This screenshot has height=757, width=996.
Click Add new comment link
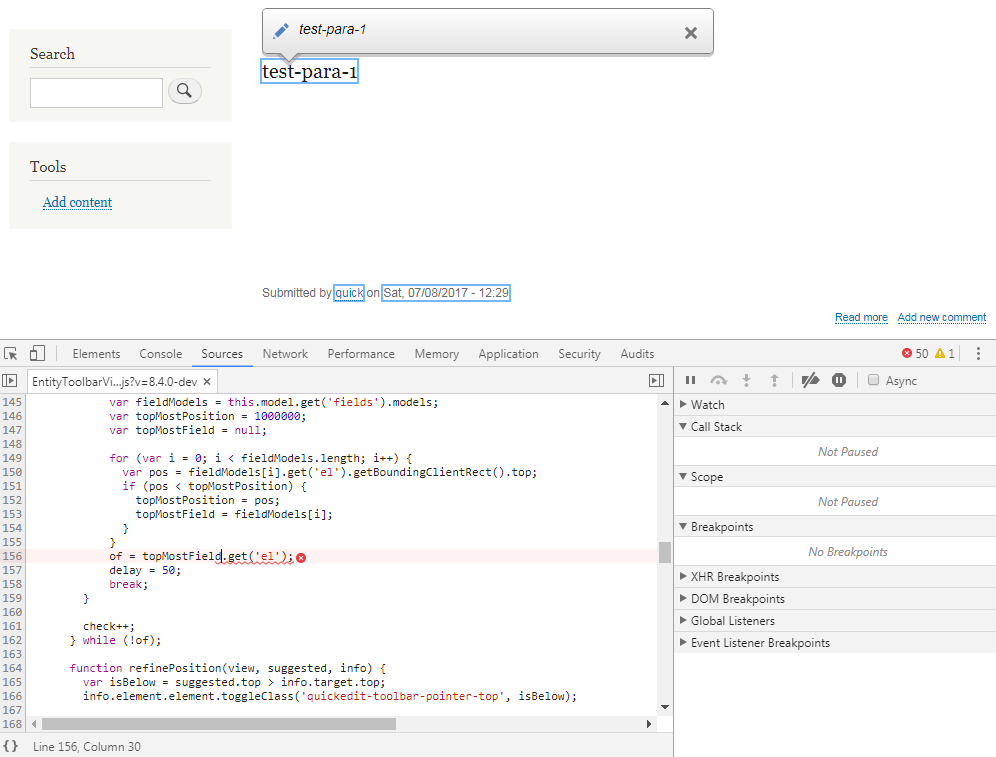click(x=942, y=318)
